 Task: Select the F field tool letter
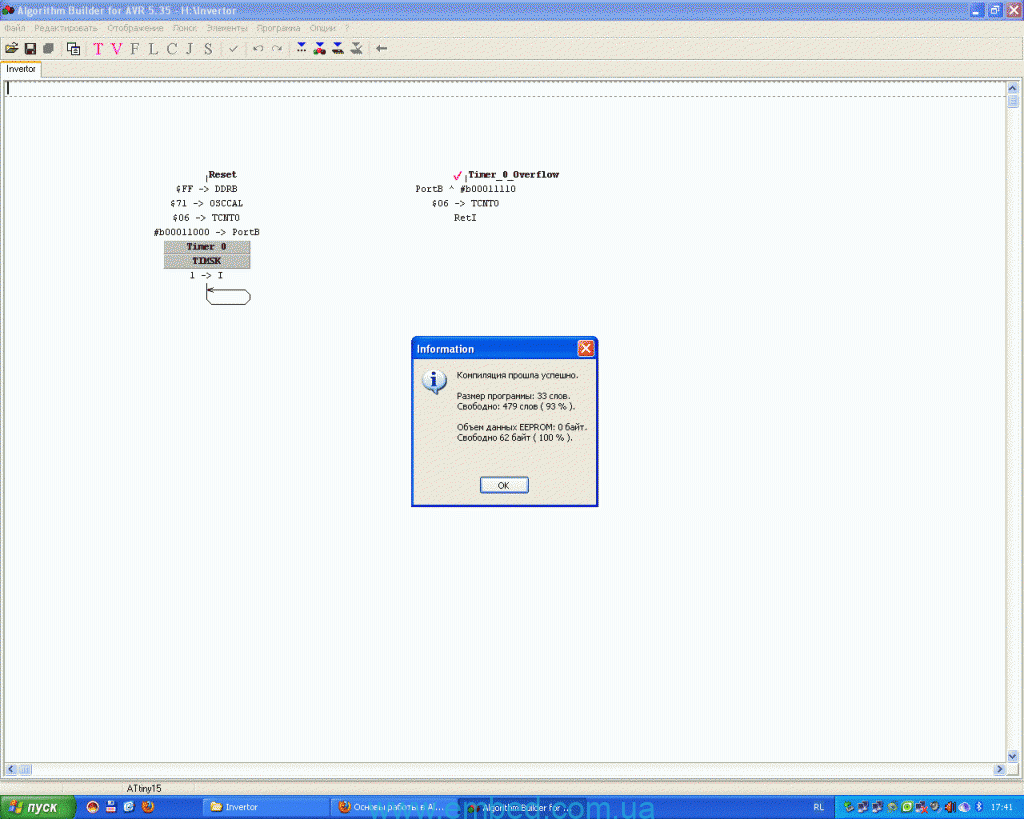coord(135,49)
